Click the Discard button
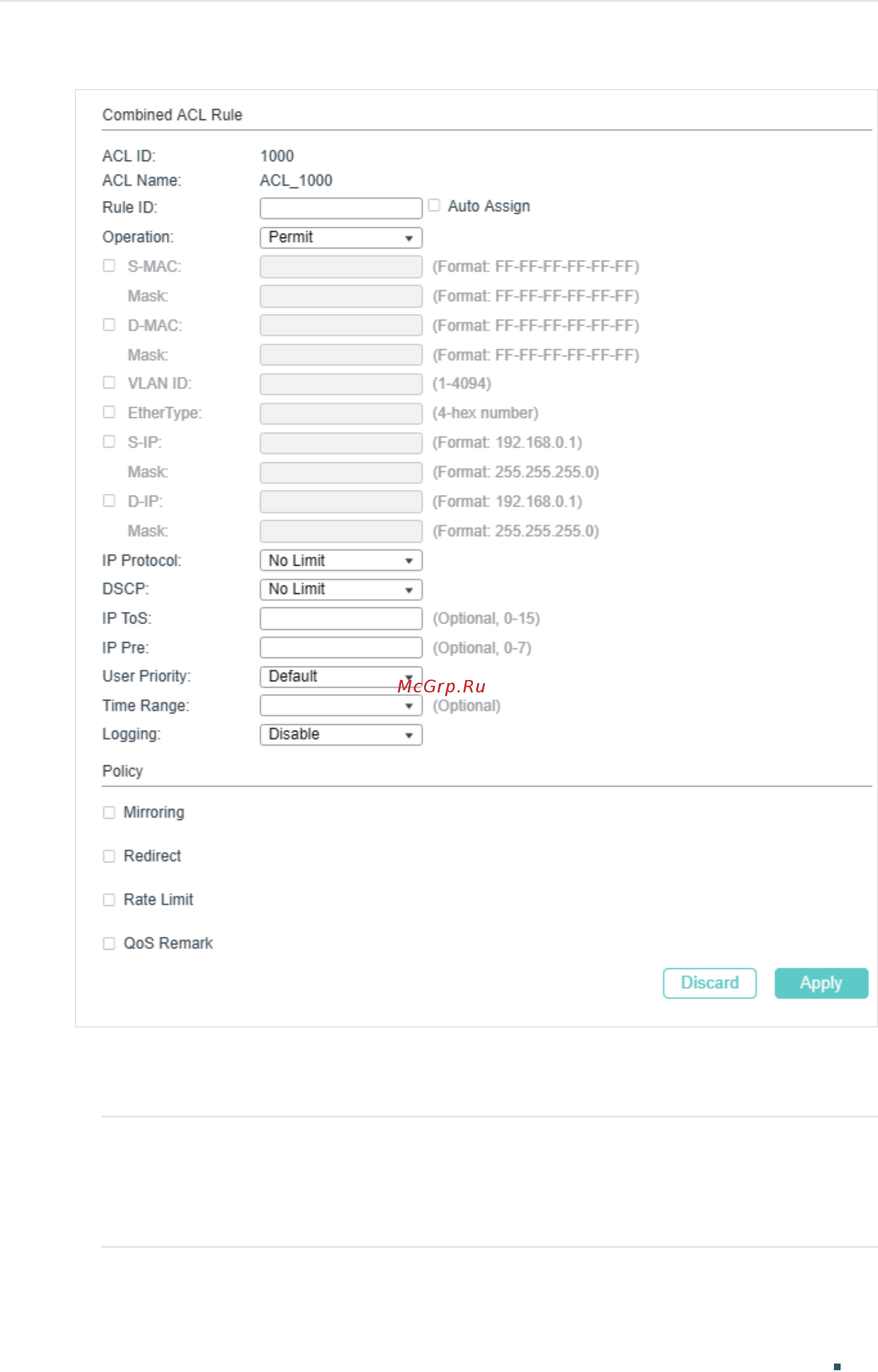 tap(709, 983)
